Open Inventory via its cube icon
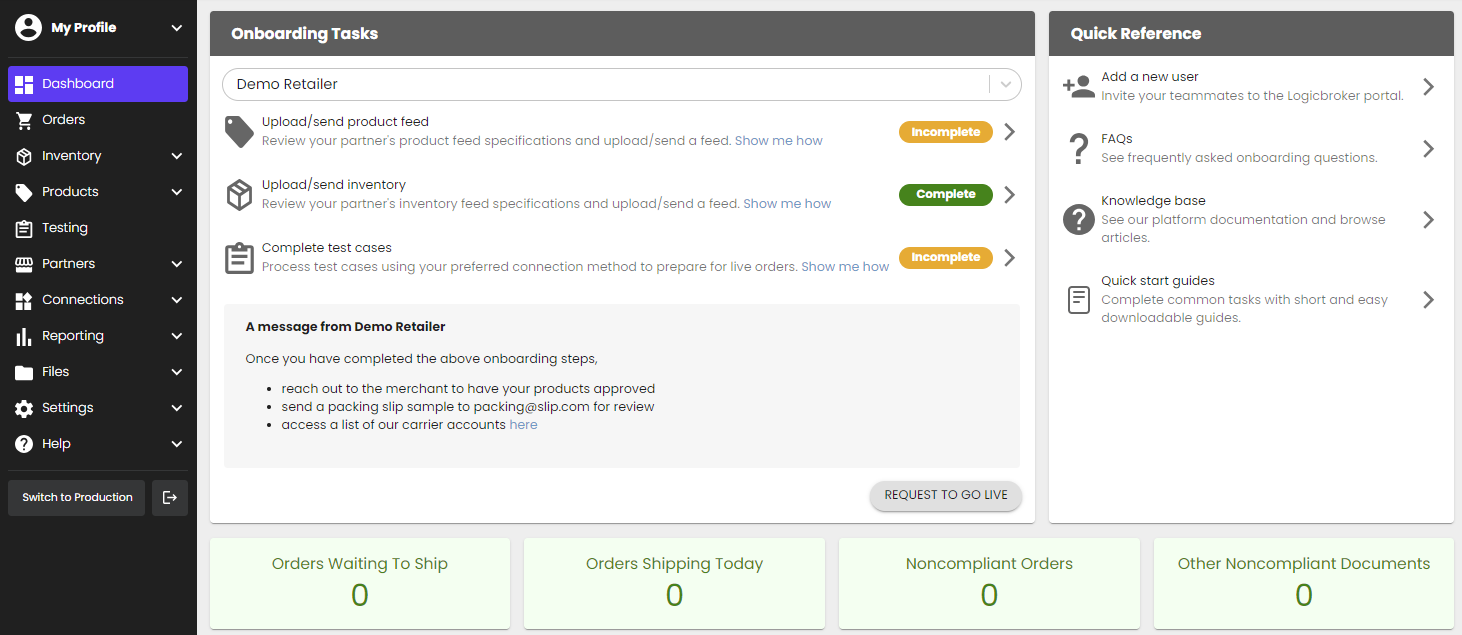 [x=25, y=155]
